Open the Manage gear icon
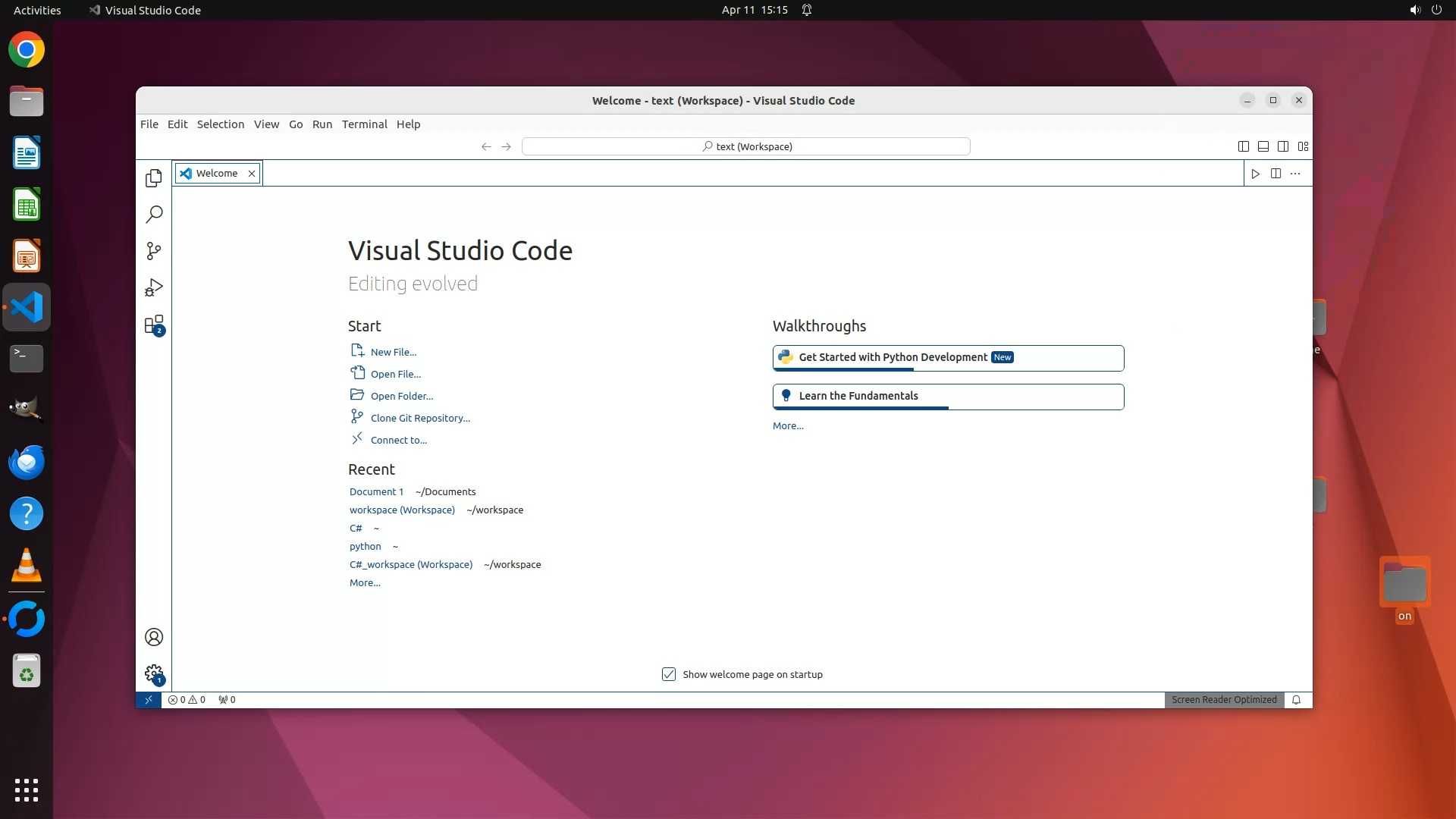This screenshot has height=819, width=1456. [154, 673]
